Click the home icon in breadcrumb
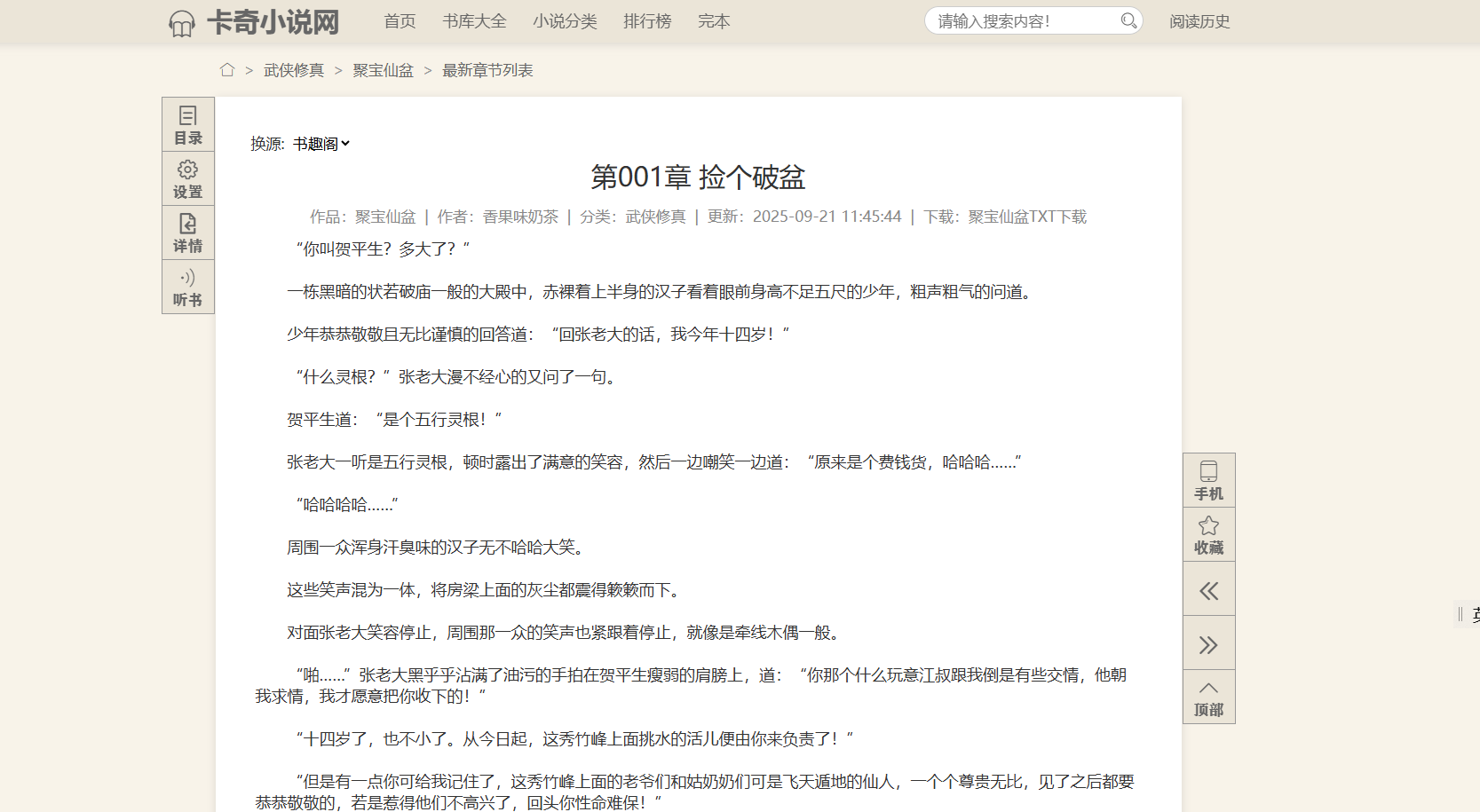Screen dimensions: 1480x812 [227, 70]
